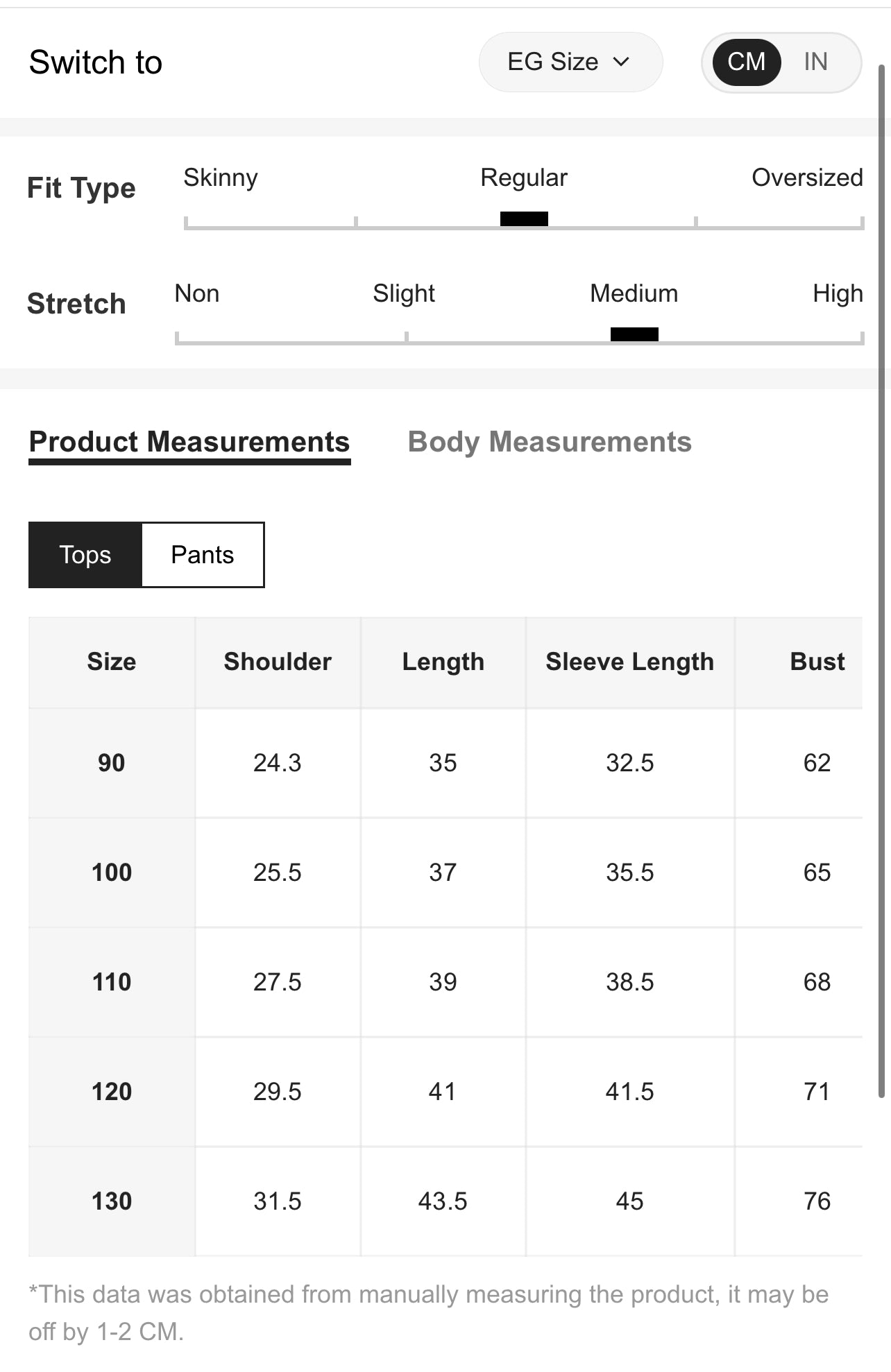
Task: Click the vertical scrollbar on the right
Action: pyautogui.click(x=882, y=581)
